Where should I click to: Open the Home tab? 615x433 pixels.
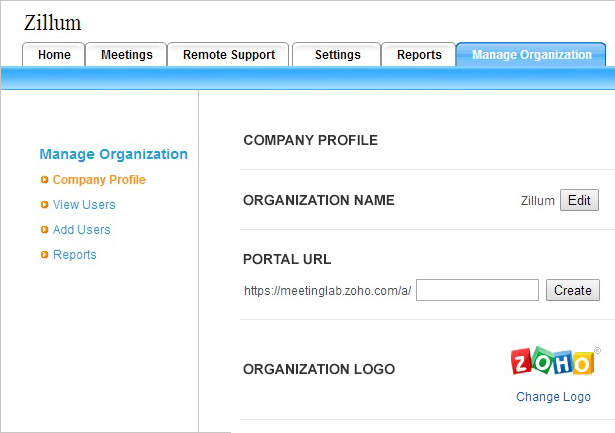[x=54, y=55]
